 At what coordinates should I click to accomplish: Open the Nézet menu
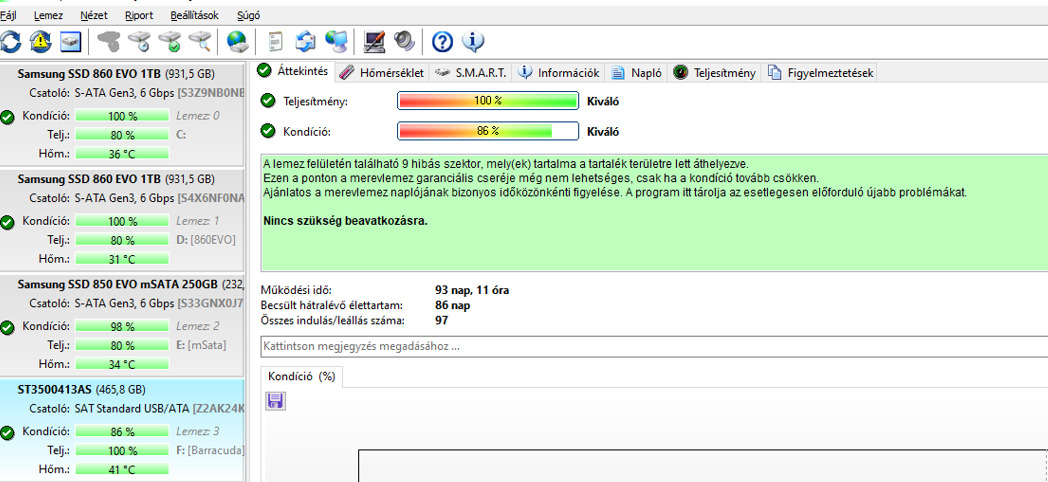94,15
